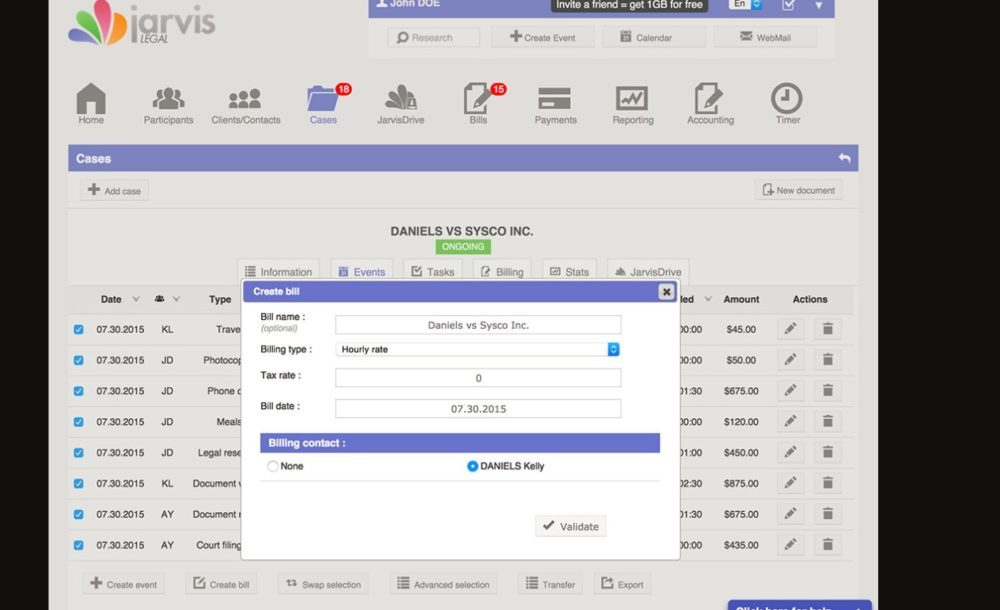The width and height of the screenshot is (1000, 610).
Task: Open the JarvisDrive navigation icon
Action: pyautogui.click(x=401, y=100)
